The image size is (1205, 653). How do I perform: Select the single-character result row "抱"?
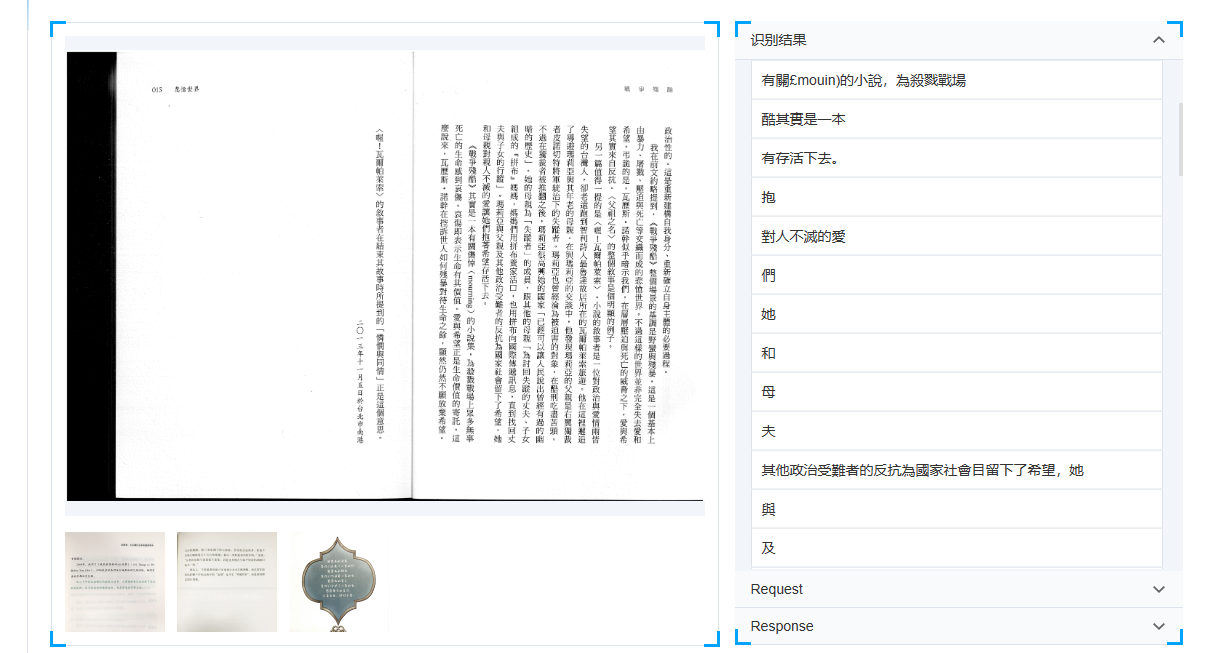click(769, 197)
